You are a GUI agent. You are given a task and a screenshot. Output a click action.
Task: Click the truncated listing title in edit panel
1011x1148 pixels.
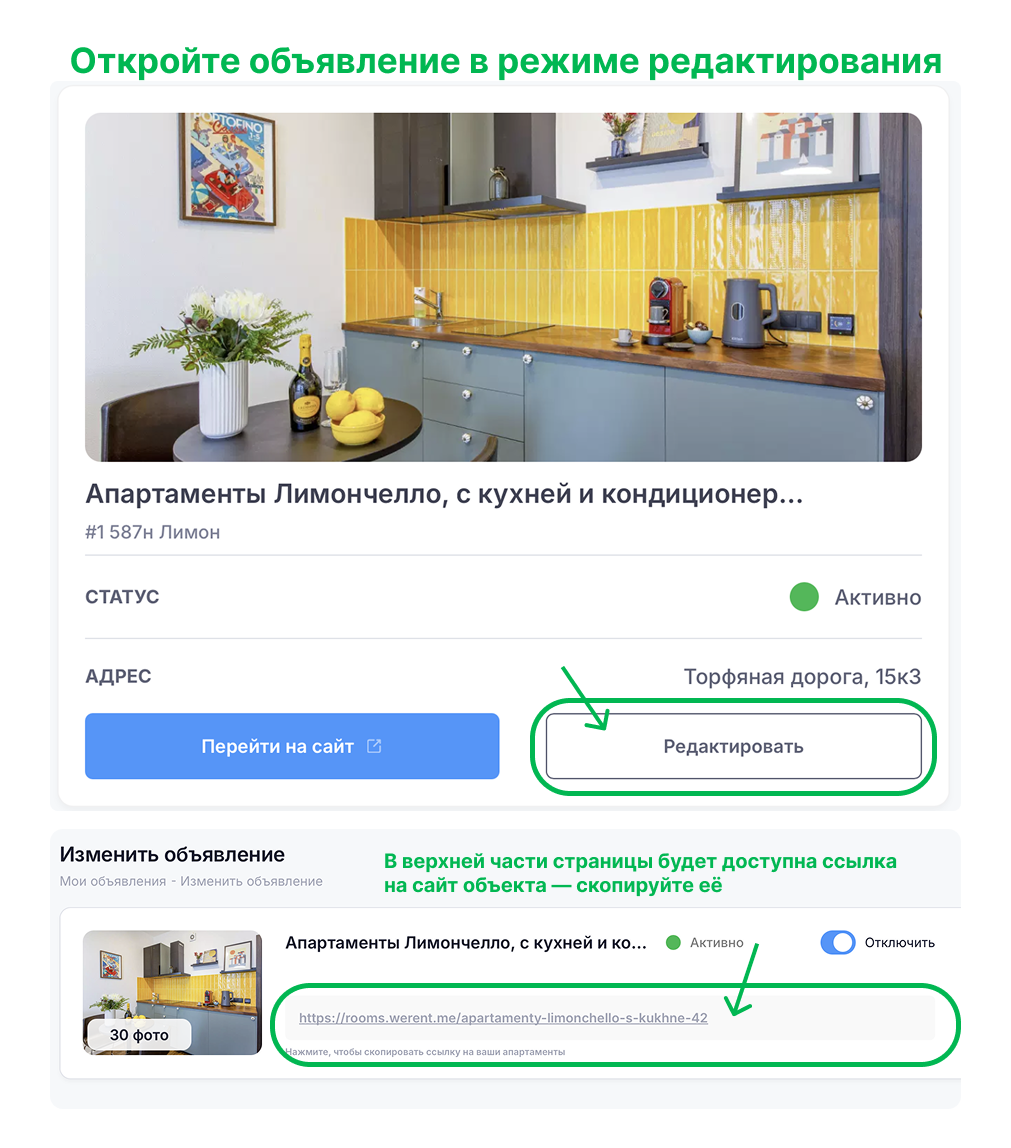pyautogui.click(x=466, y=943)
